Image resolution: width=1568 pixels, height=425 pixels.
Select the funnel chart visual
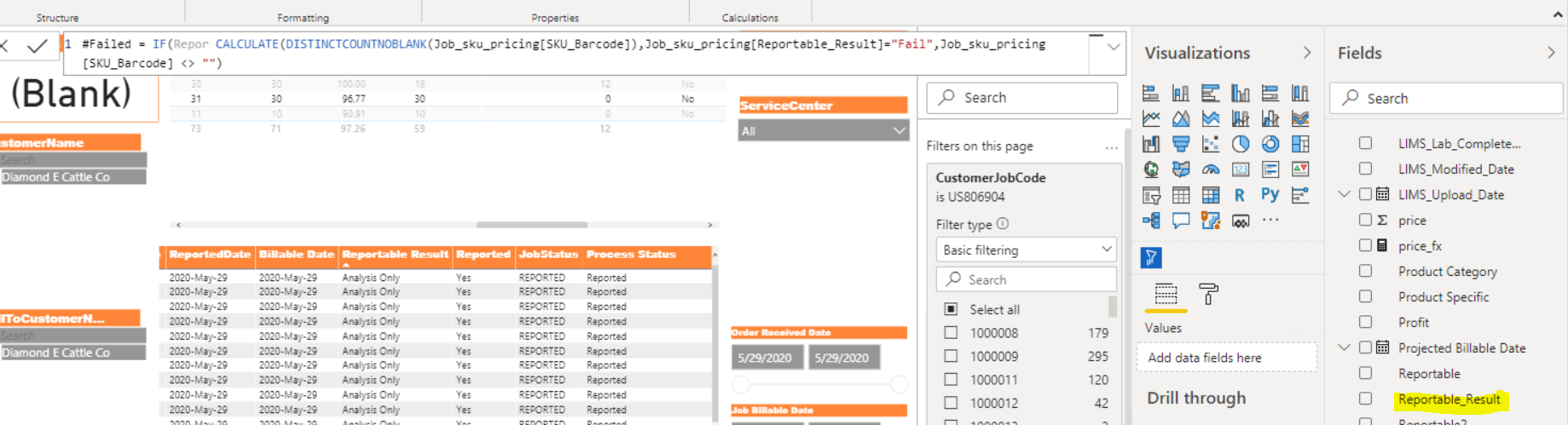point(1181,145)
